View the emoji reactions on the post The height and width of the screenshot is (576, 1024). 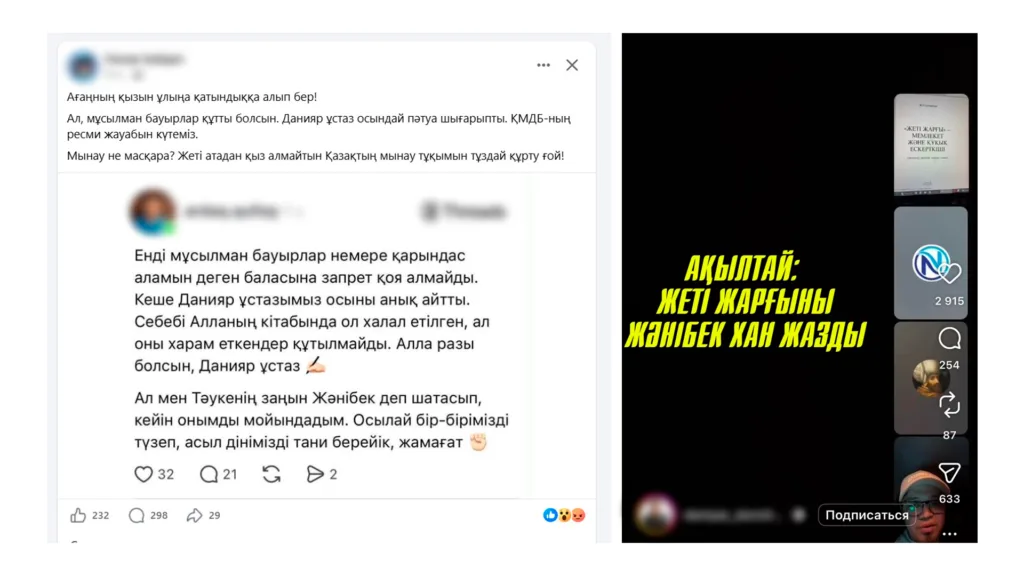tap(564, 515)
